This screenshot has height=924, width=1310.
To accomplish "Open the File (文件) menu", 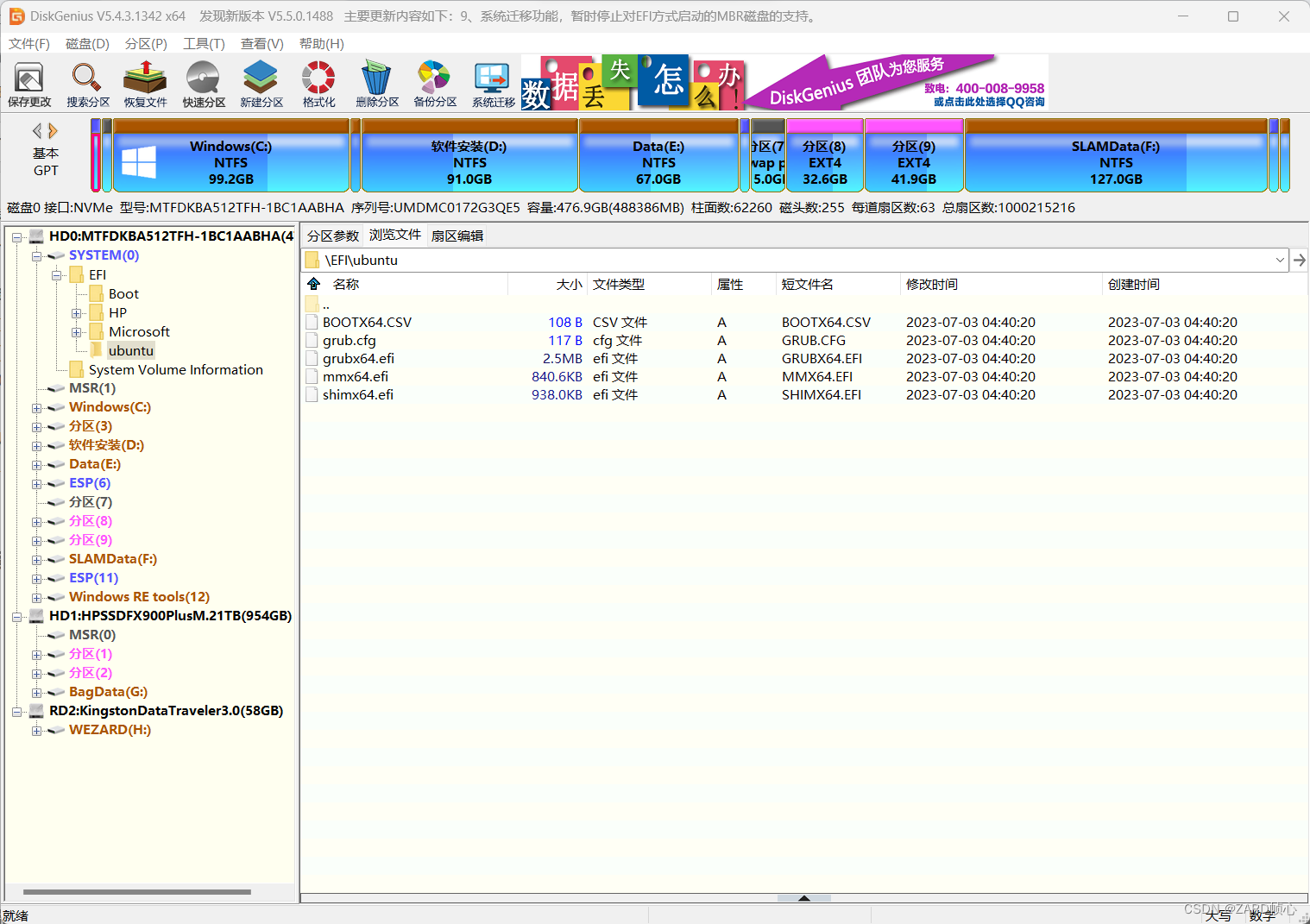I will click(x=29, y=43).
